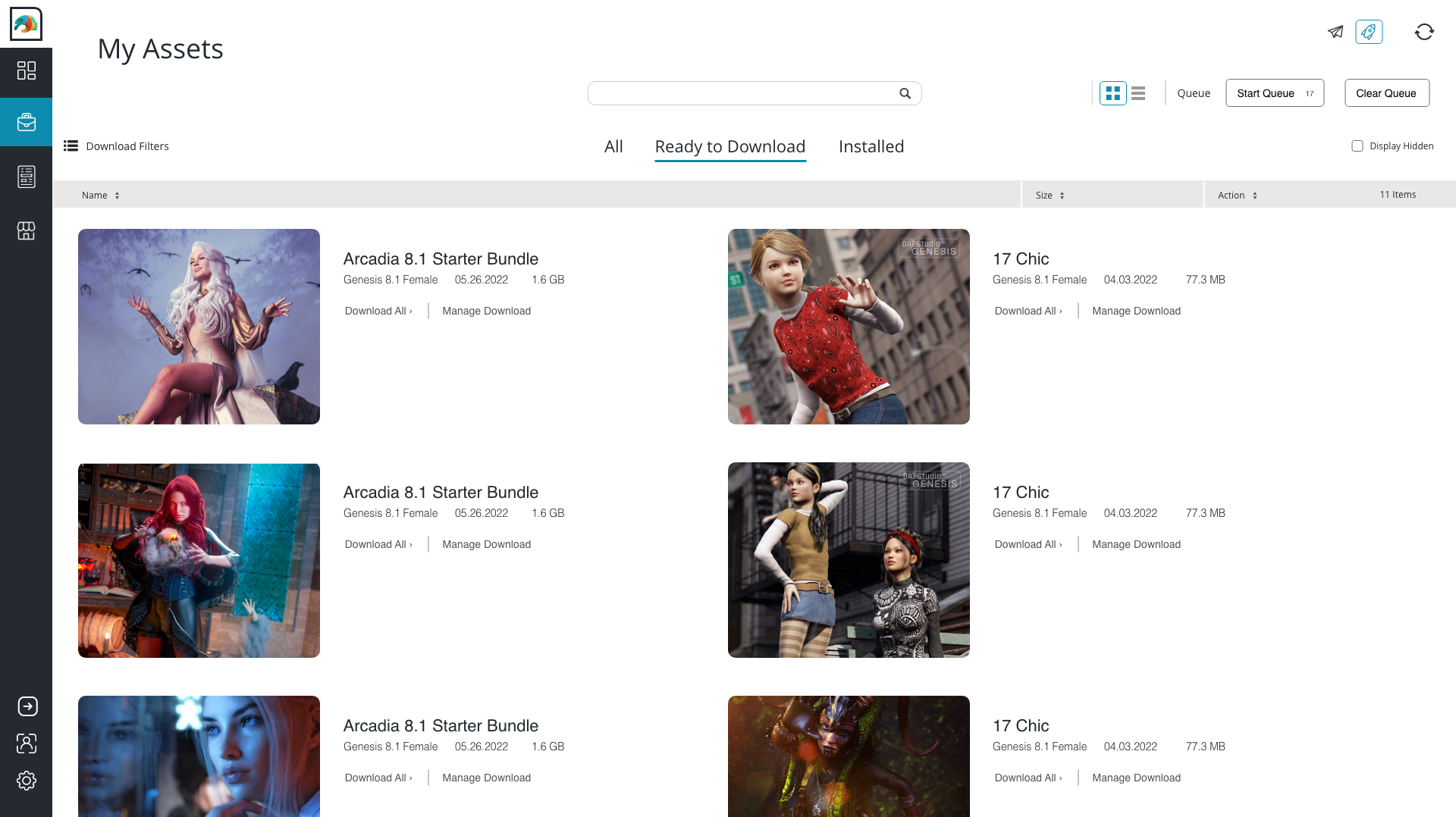Download All for the first Arcadia bundle

[378, 311]
